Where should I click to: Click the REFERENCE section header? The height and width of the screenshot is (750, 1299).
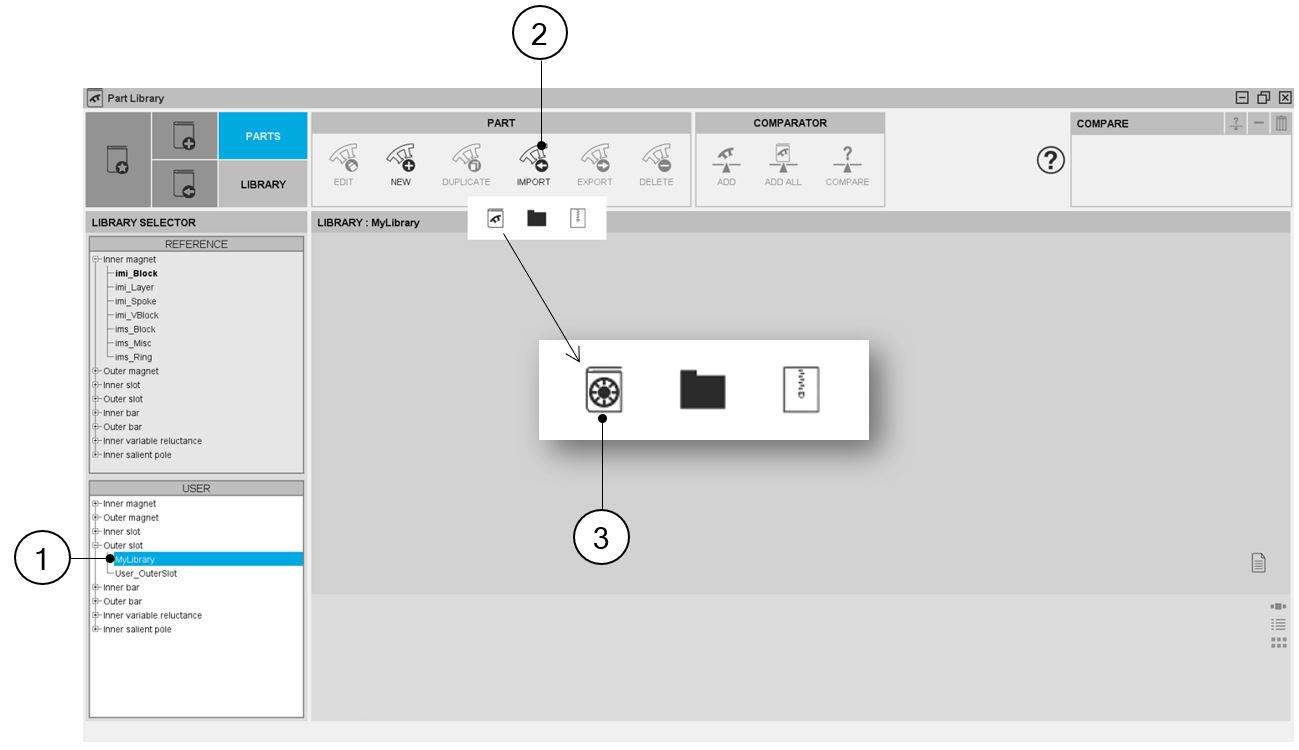(x=196, y=244)
